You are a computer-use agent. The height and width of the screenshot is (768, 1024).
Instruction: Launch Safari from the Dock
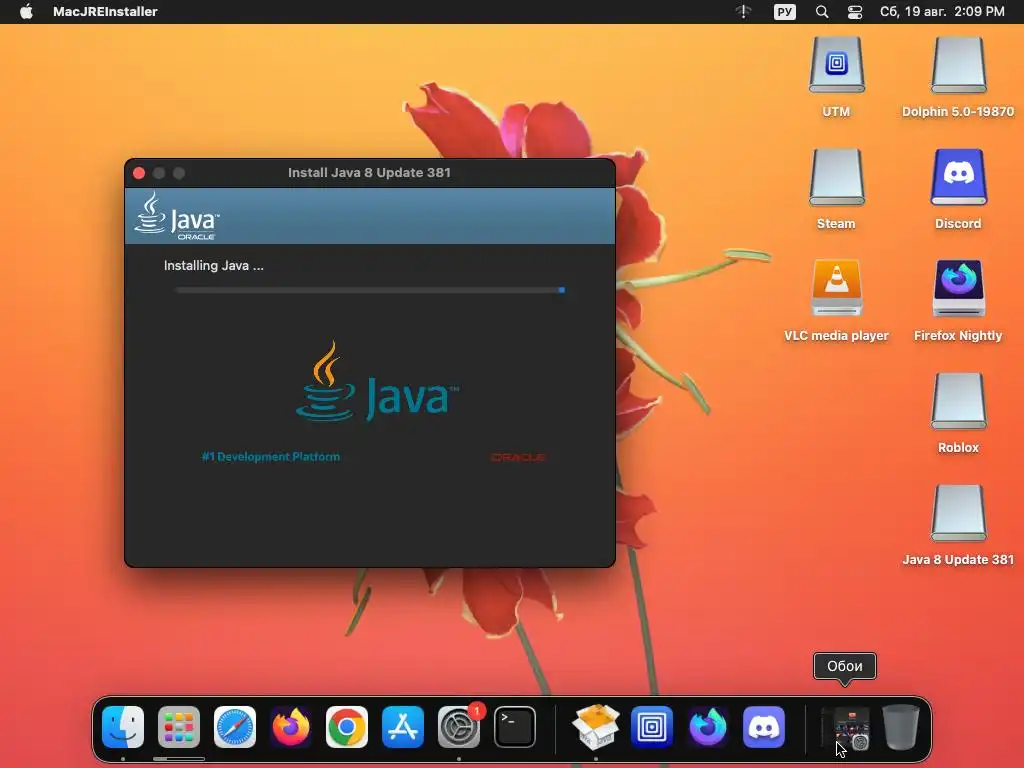point(235,726)
